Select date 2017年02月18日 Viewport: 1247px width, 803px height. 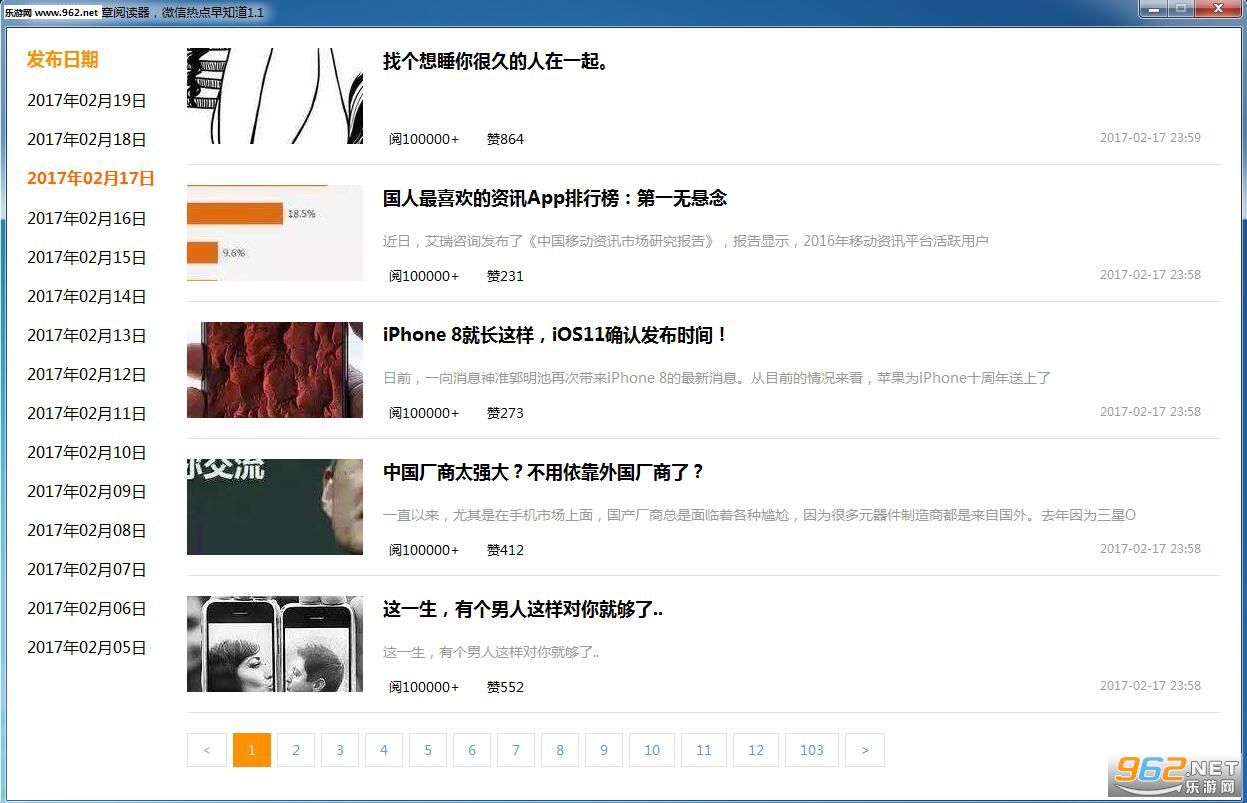pyautogui.click(x=87, y=139)
